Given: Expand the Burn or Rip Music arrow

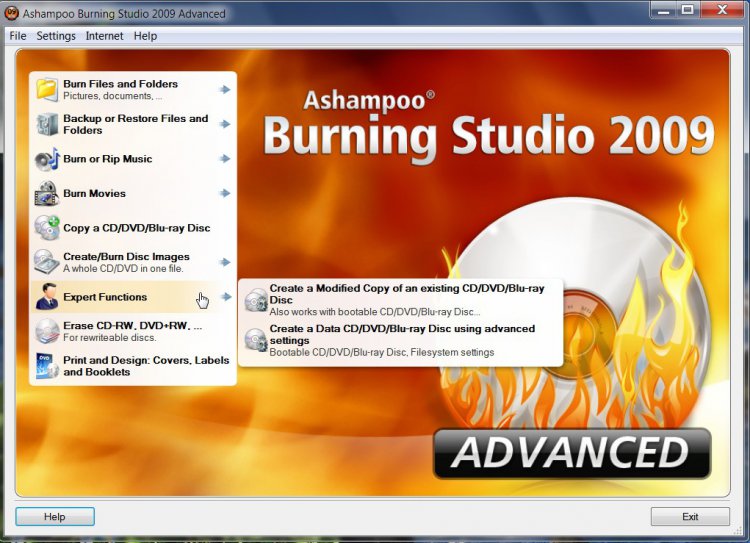Looking at the screenshot, I should [224, 159].
